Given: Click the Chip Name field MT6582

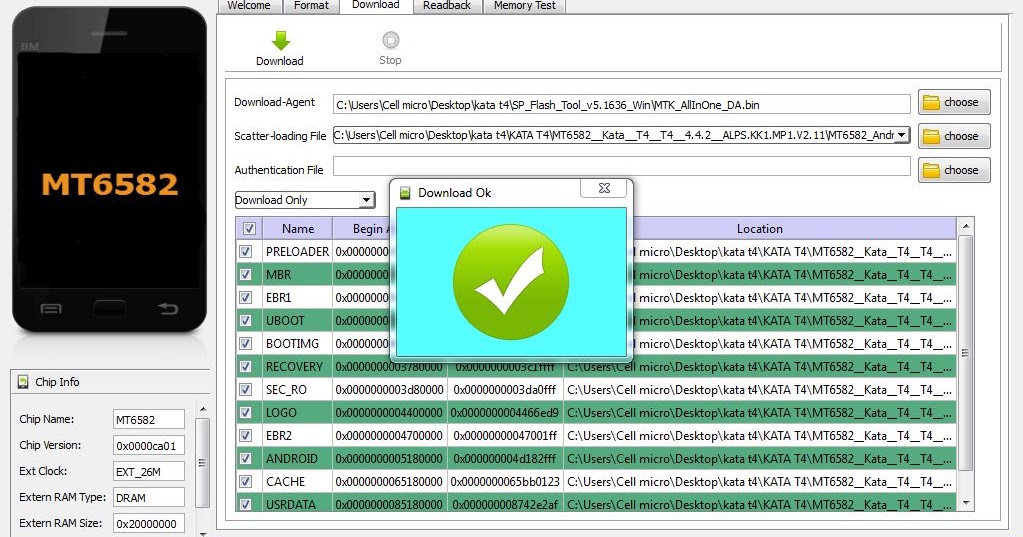Looking at the screenshot, I should pyautogui.click(x=149, y=420).
